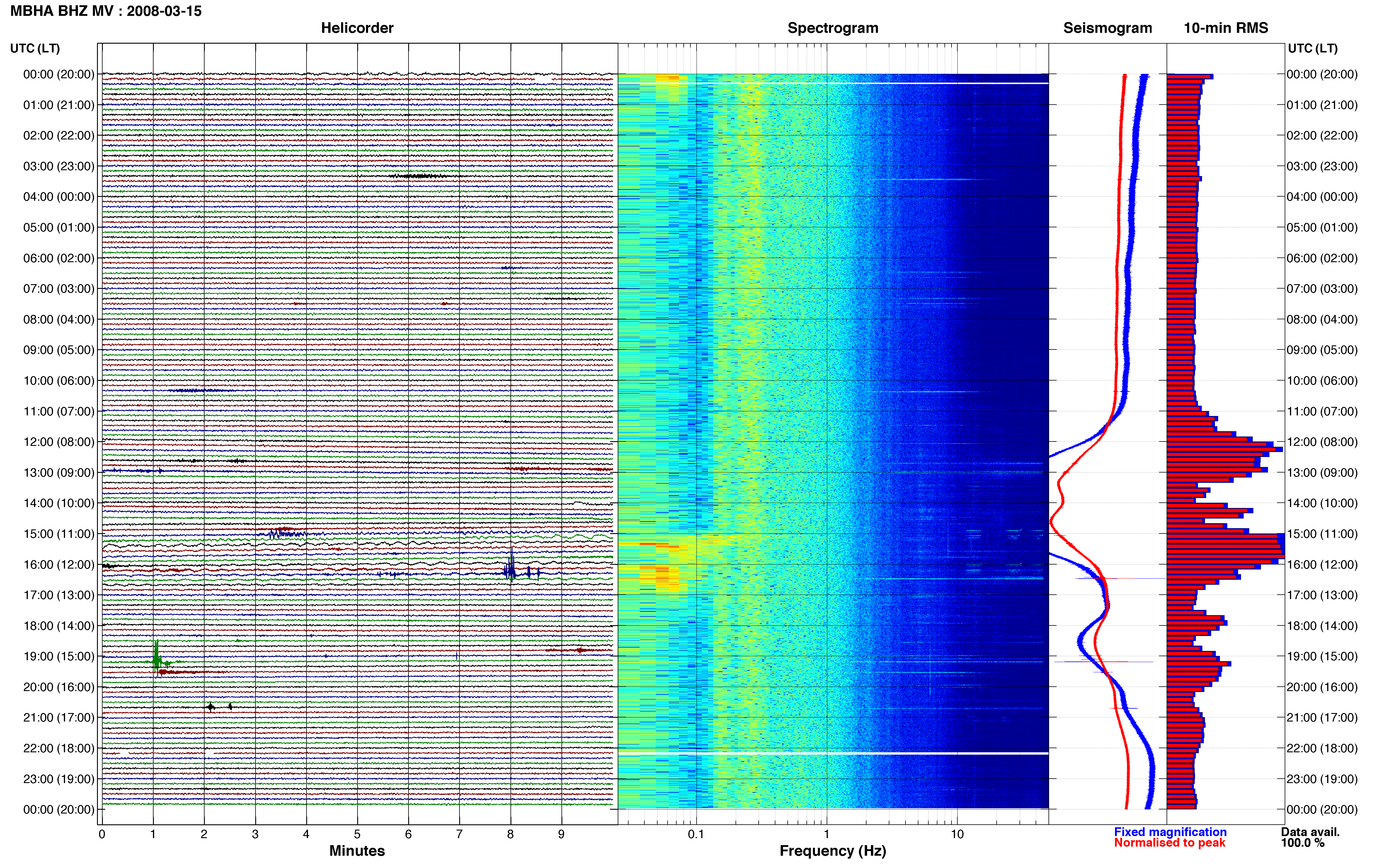Screen dimensions: 1389x868
Task: Click 17:00 (13:00) on the RMS-side time axis
Action: (1322, 595)
